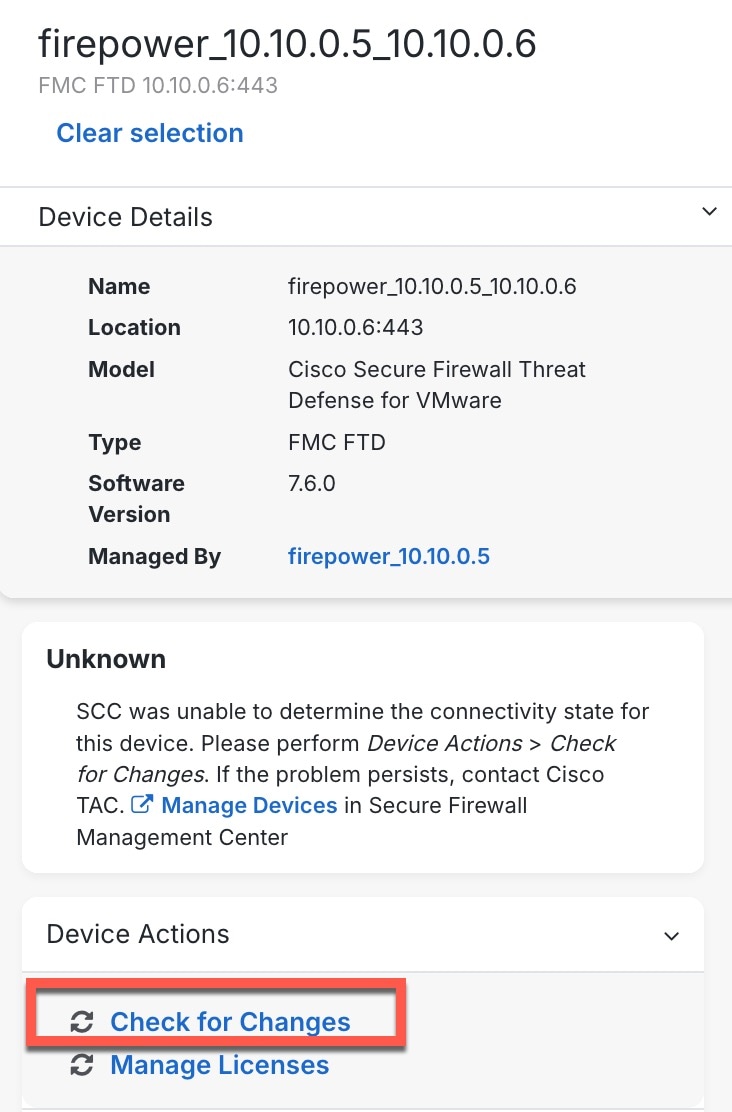732x1112 pixels.
Task: Run Check for Changes
Action: pos(230,1021)
